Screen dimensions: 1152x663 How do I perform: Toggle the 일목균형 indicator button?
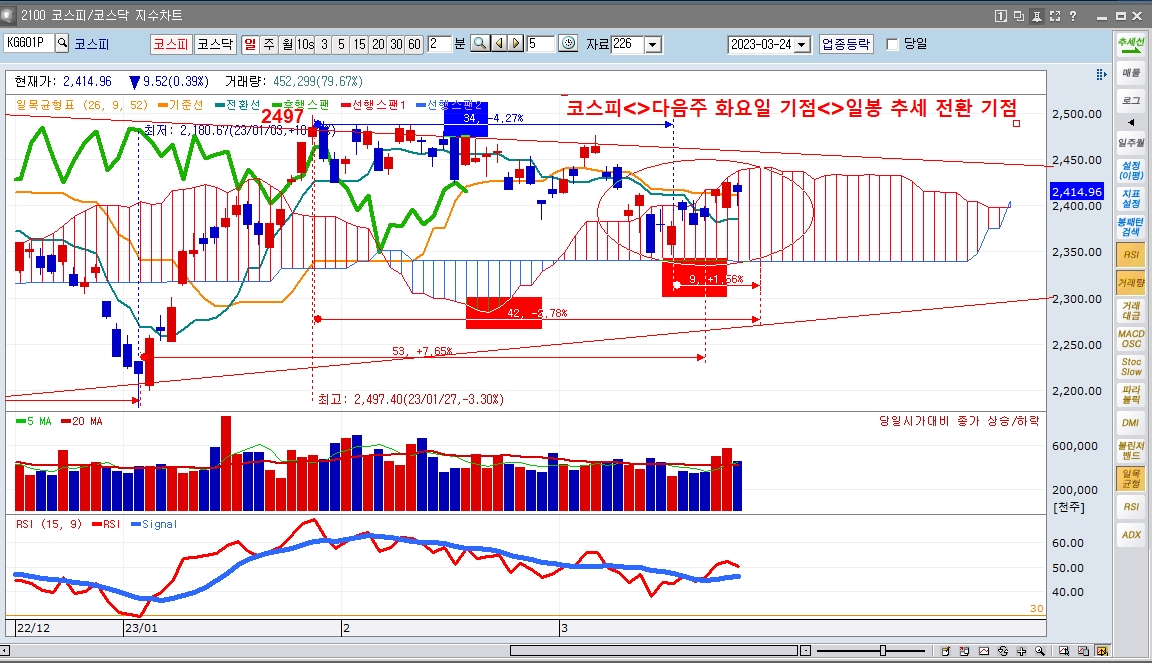coord(1130,478)
